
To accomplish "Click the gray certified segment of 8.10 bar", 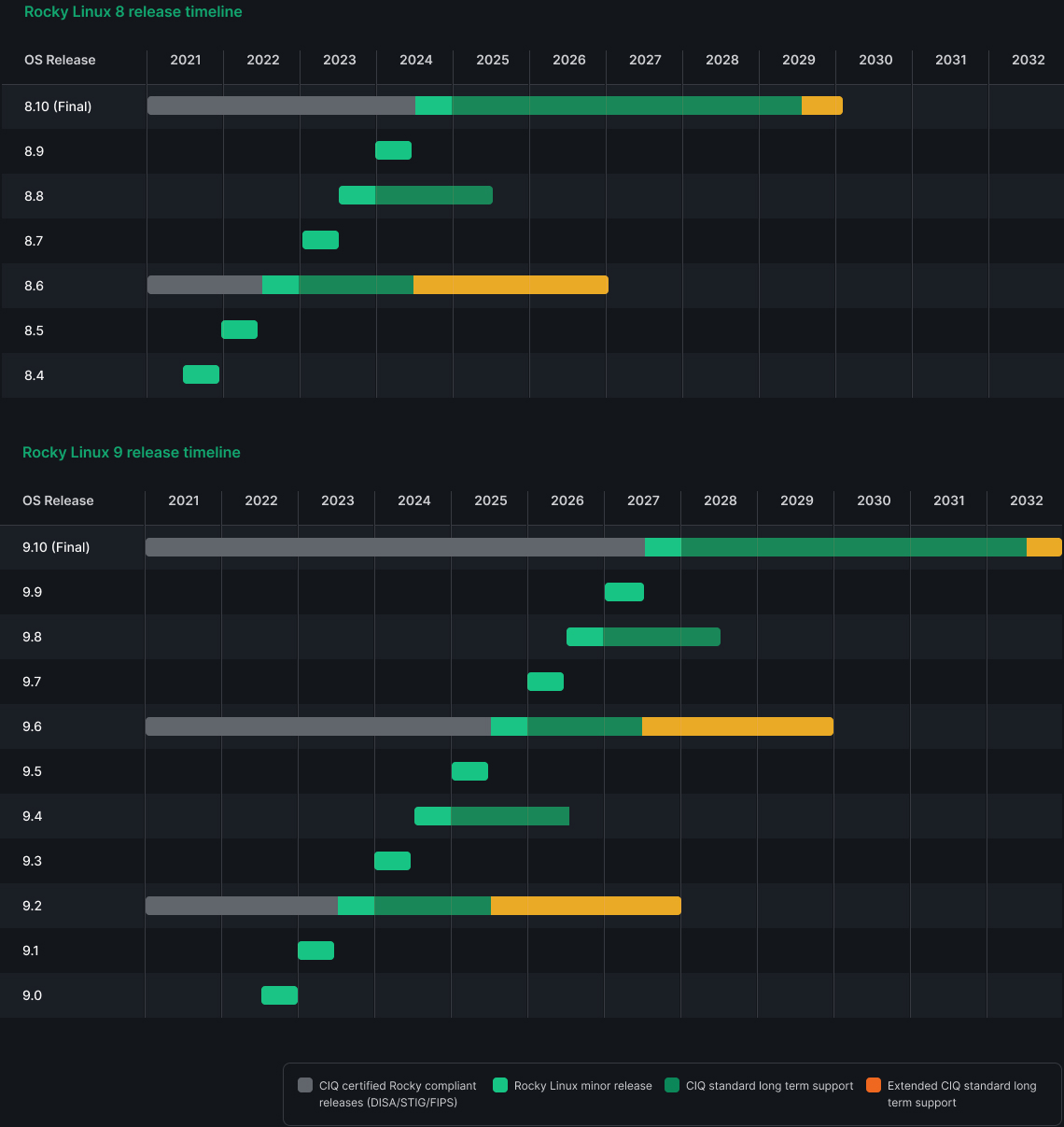I will (x=281, y=106).
